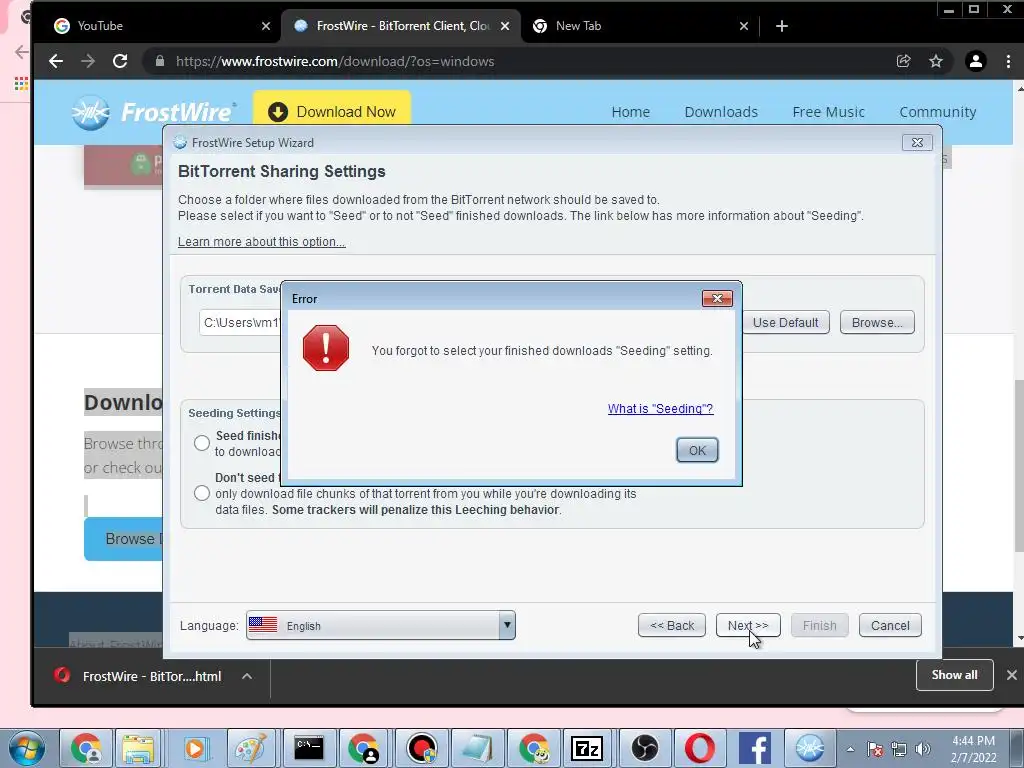Open the Downloads menu on FrostWire site

[721, 112]
